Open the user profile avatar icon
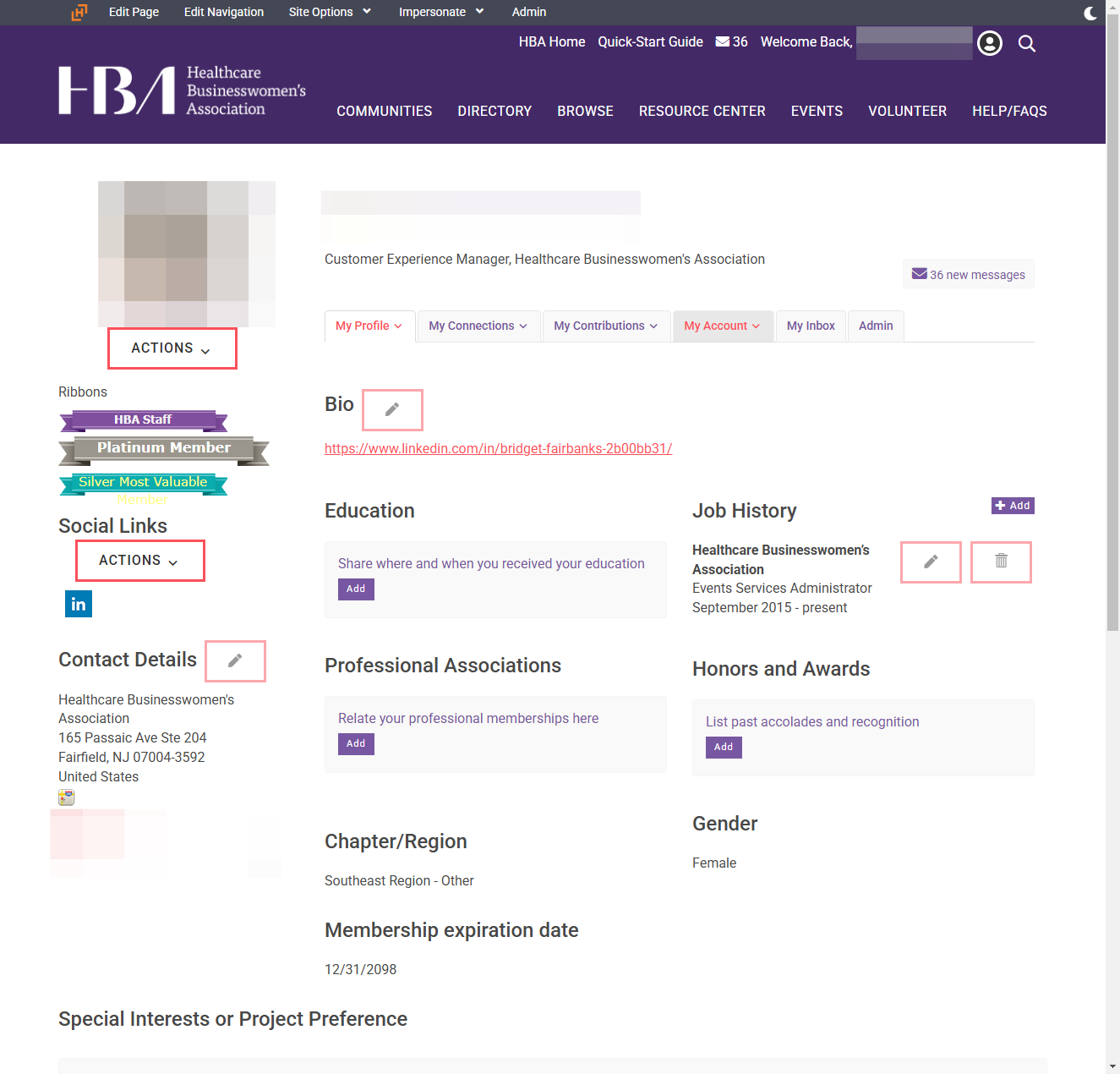Screen dimensions: 1120x1074 point(990,43)
